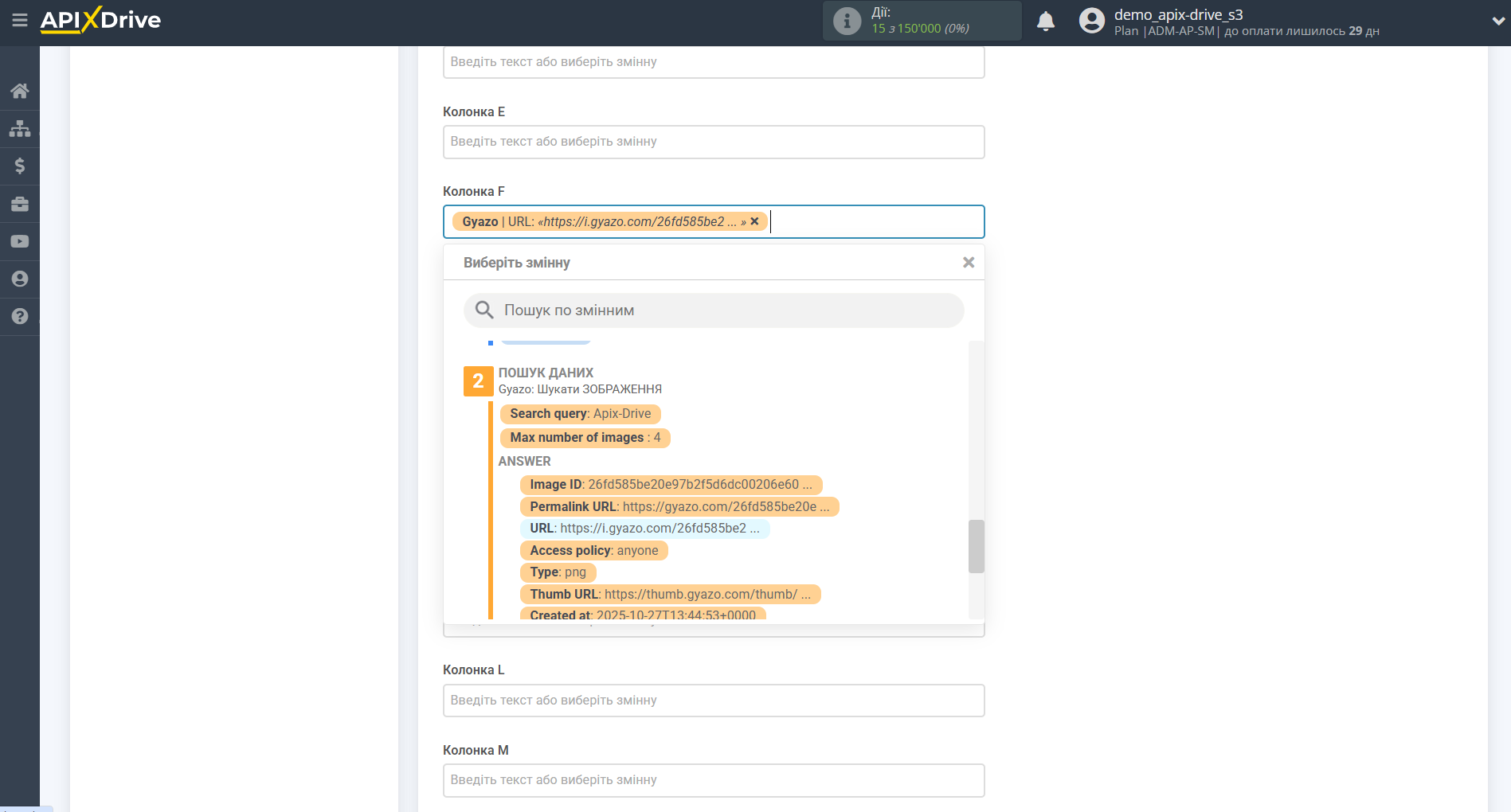
Task: Open the billing dollar icon in sidebar
Action: coord(20,166)
